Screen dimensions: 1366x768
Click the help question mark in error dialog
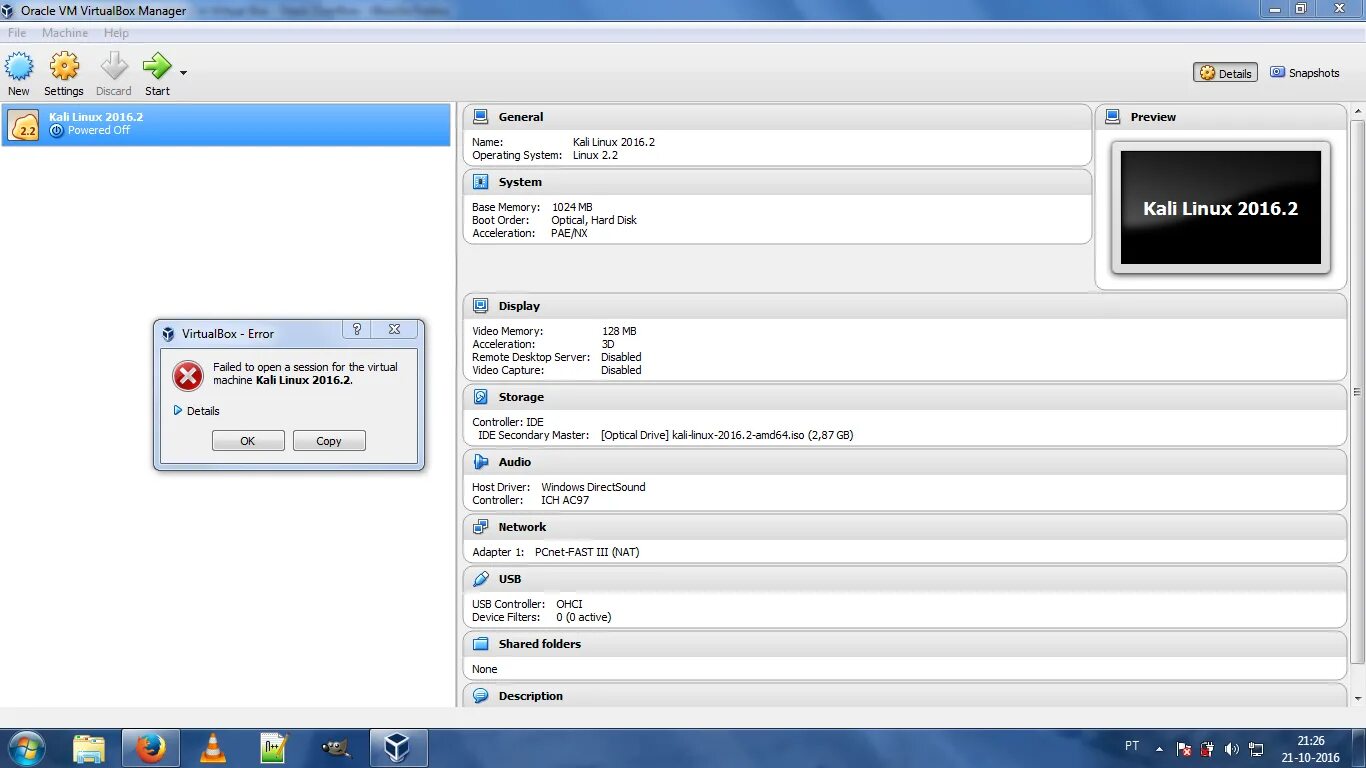[x=357, y=329]
